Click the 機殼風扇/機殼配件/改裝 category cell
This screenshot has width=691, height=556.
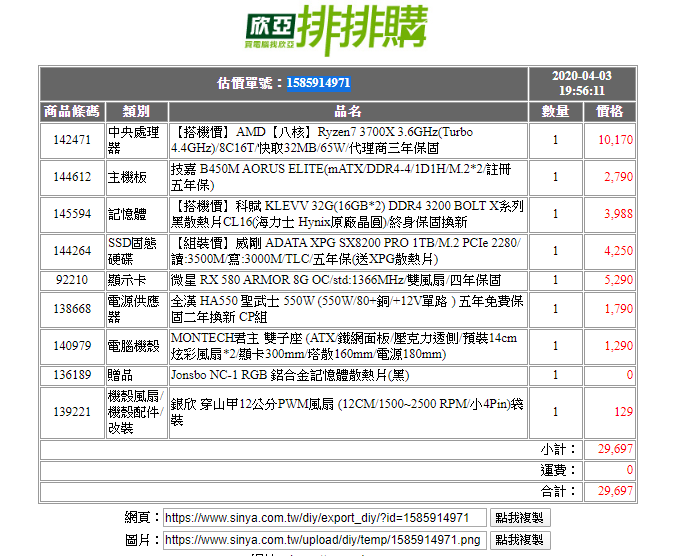point(137,412)
